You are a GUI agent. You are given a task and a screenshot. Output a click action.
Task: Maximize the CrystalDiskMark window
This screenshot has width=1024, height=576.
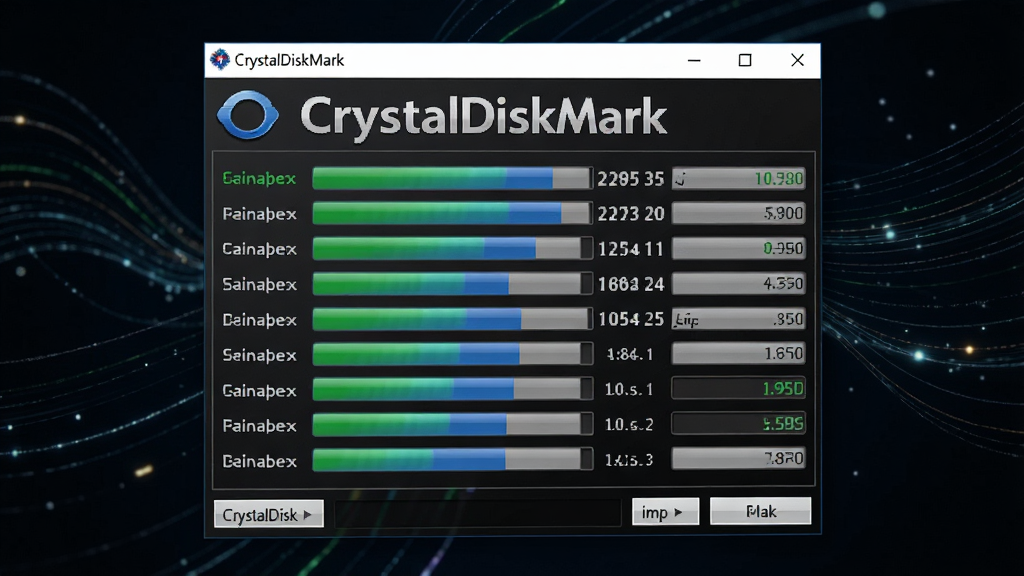point(744,60)
